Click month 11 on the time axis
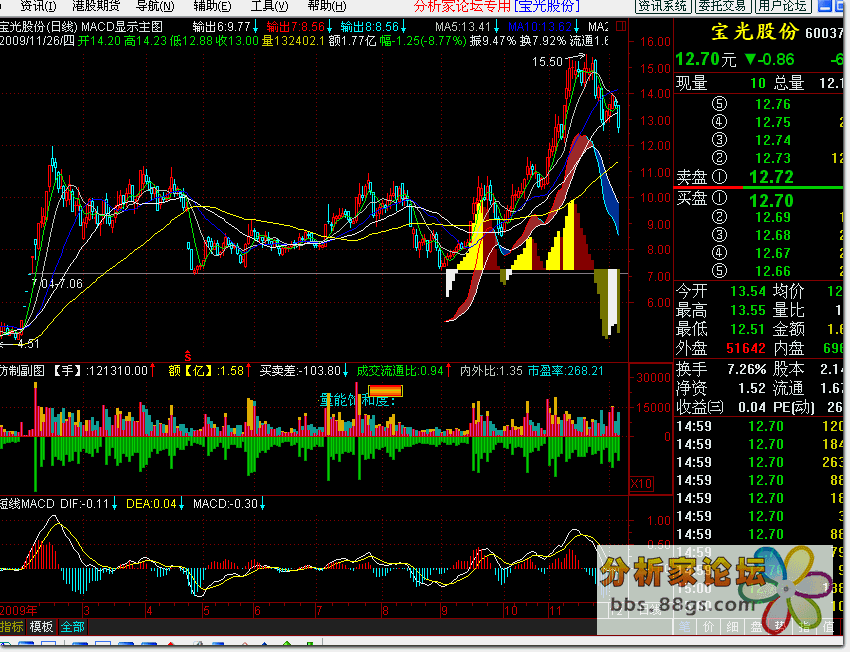The width and height of the screenshot is (850, 652). point(556,611)
